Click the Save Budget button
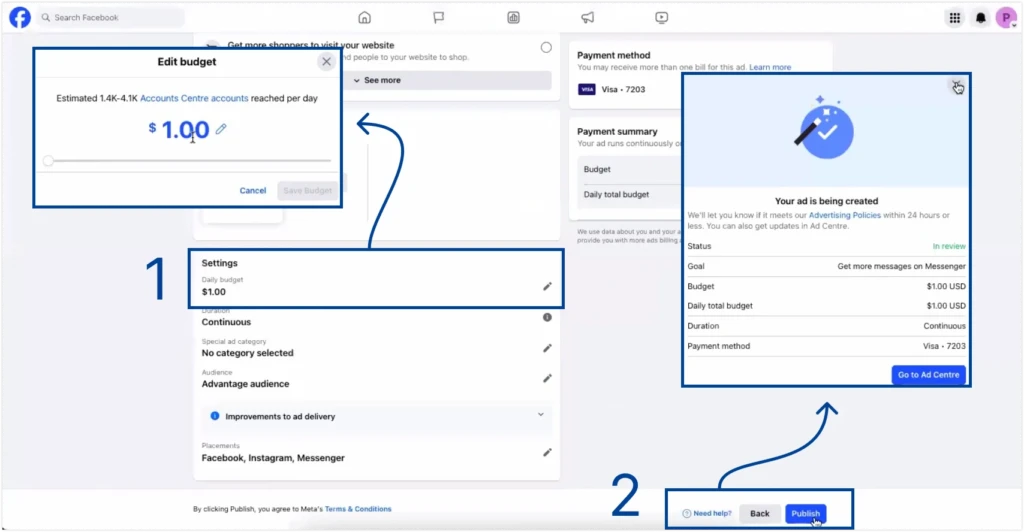 [308, 191]
